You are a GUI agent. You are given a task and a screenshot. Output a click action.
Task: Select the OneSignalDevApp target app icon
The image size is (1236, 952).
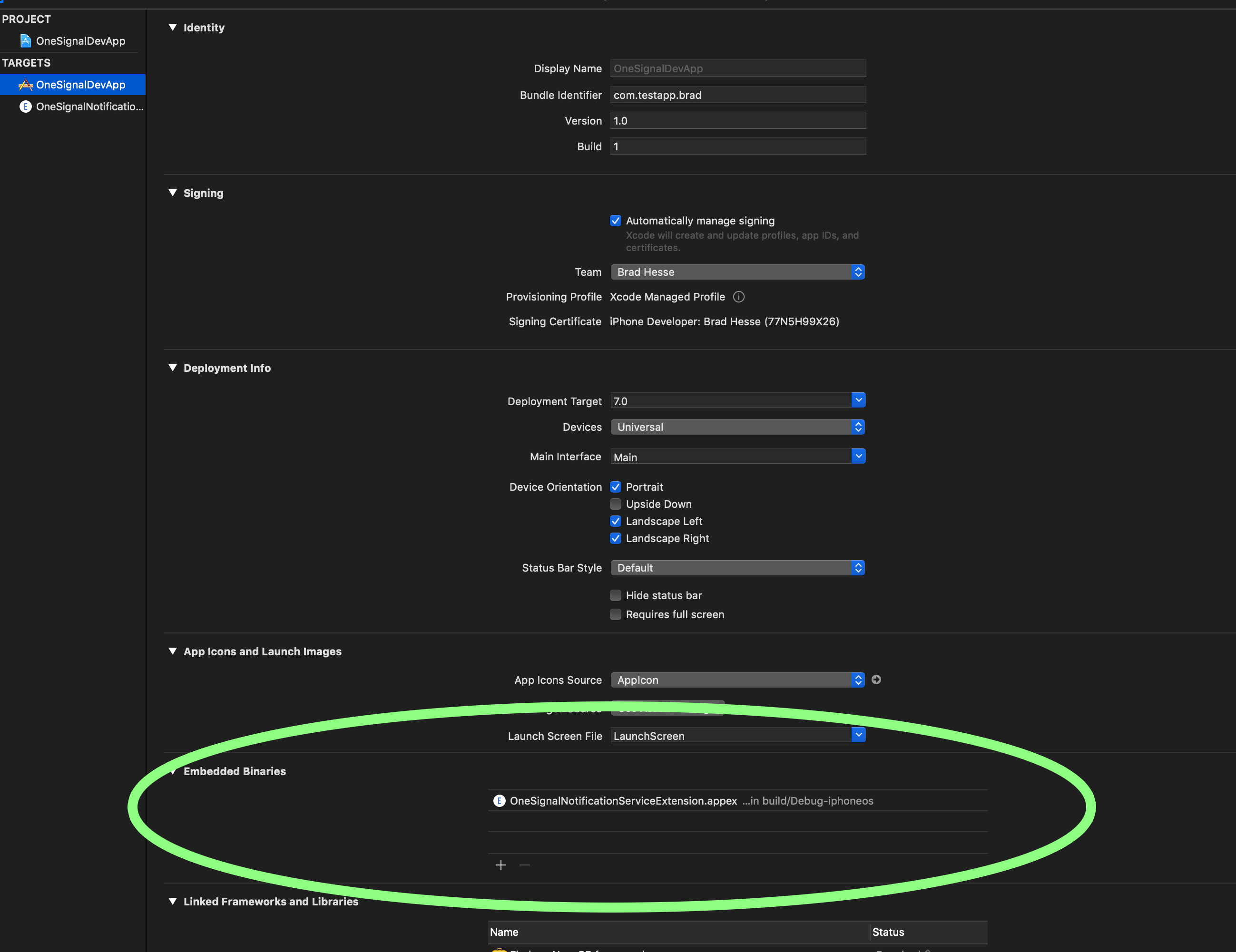(26, 85)
